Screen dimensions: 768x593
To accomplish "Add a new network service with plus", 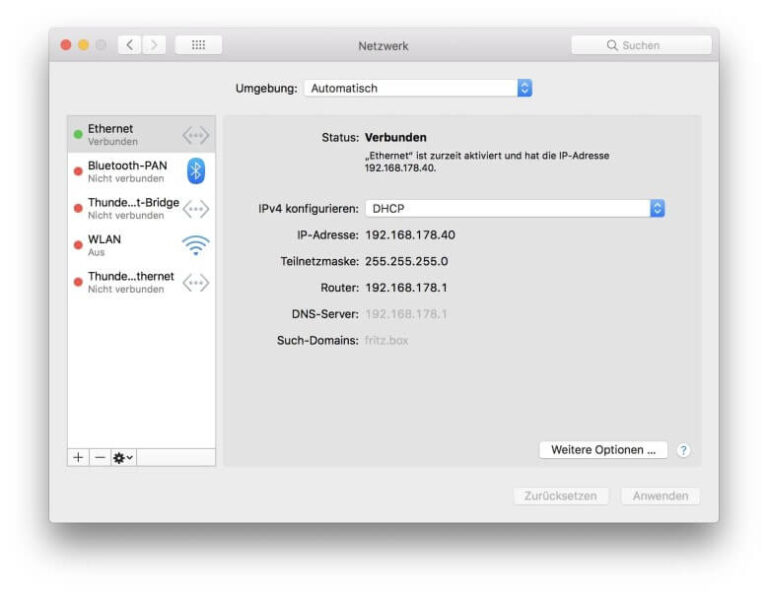I will (x=78, y=457).
